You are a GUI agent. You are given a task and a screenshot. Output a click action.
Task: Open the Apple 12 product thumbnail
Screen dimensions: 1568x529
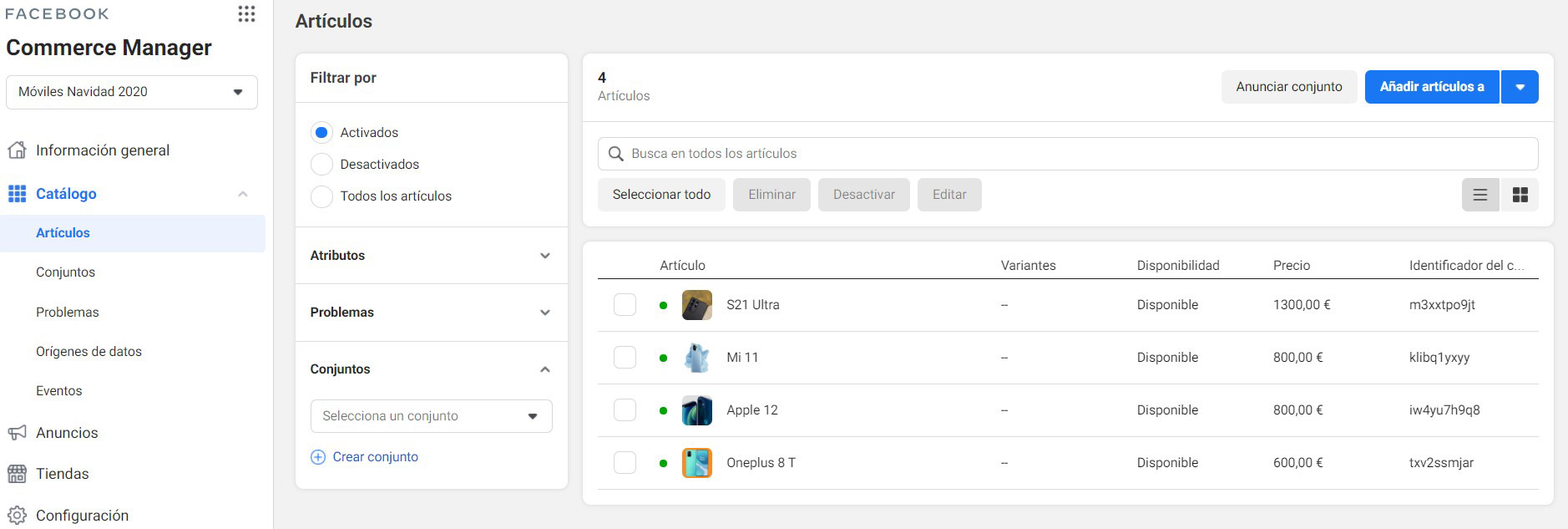point(697,410)
